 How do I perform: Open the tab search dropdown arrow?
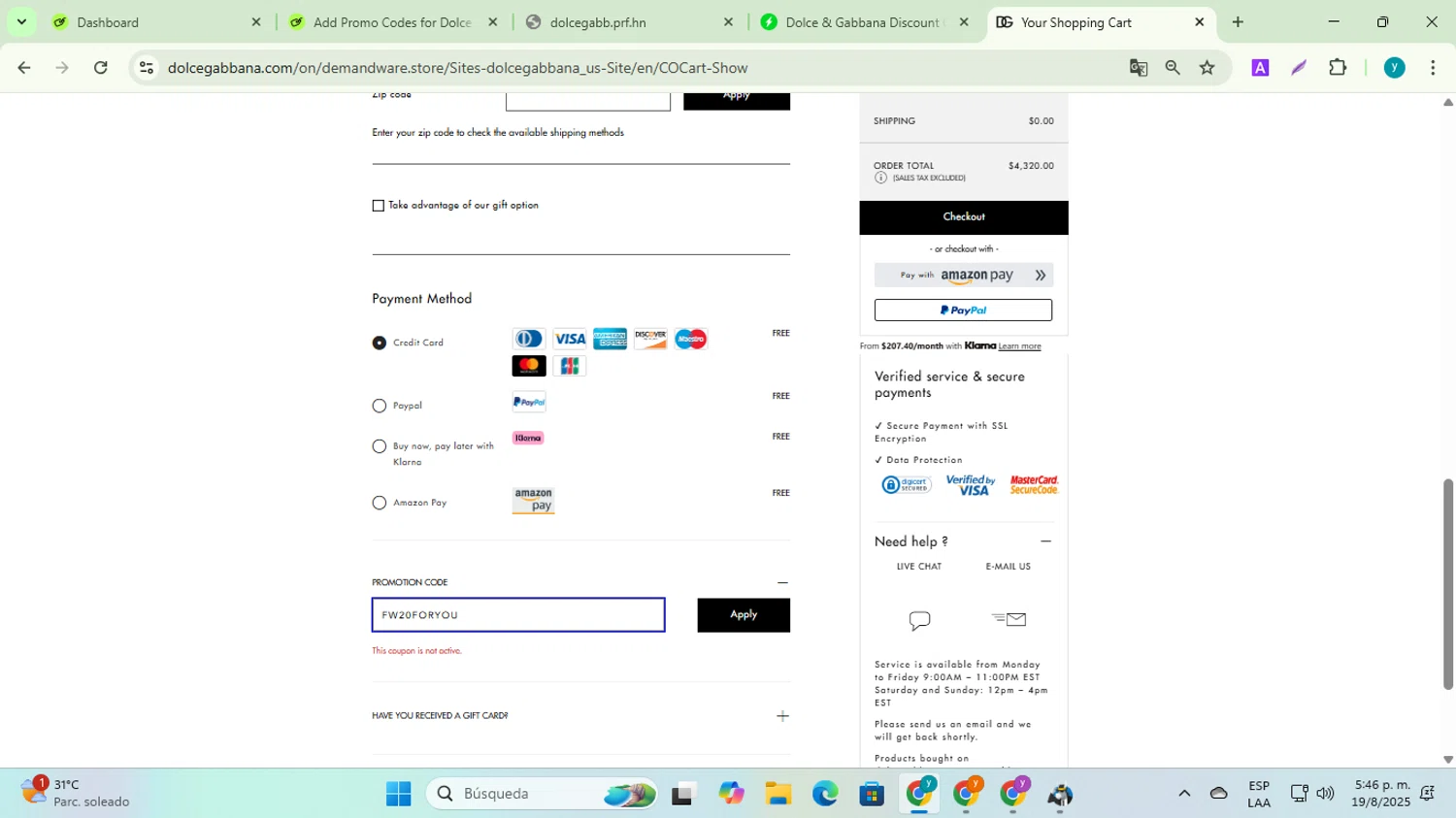point(21,21)
